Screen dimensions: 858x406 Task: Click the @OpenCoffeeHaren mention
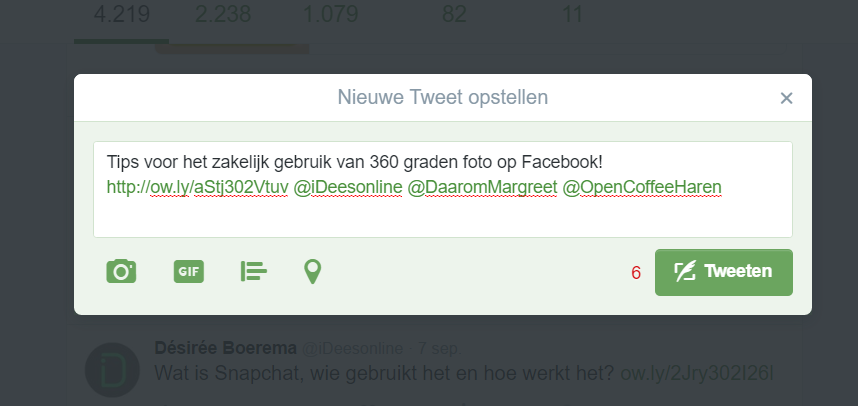tap(642, 187)
